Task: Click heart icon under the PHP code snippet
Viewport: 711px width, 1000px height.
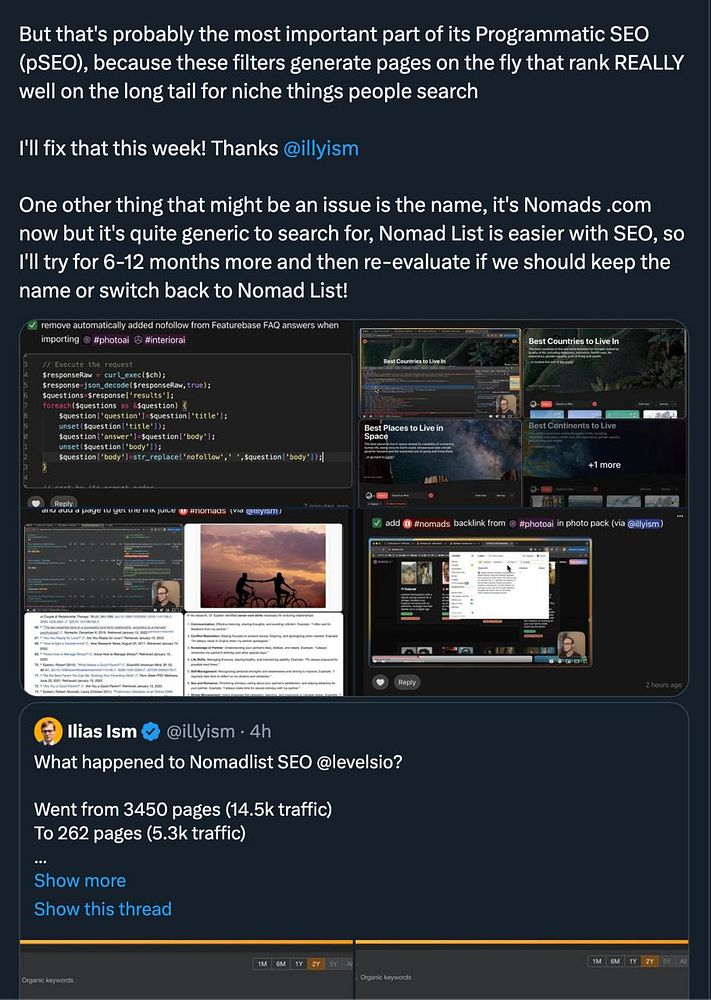Action: (x=37, y=503)
